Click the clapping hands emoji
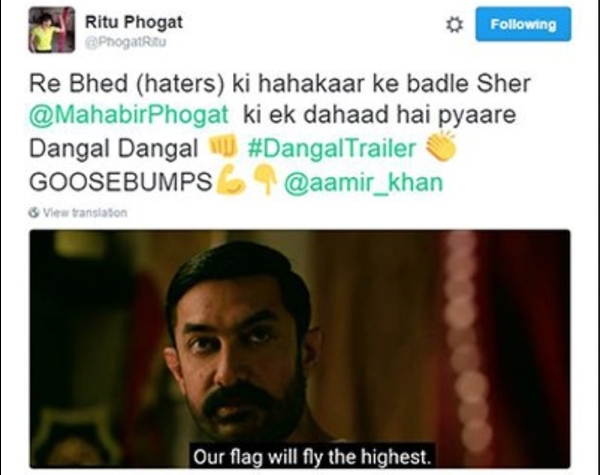This screenshot has height=475, width=600. (x=441, y=146)
